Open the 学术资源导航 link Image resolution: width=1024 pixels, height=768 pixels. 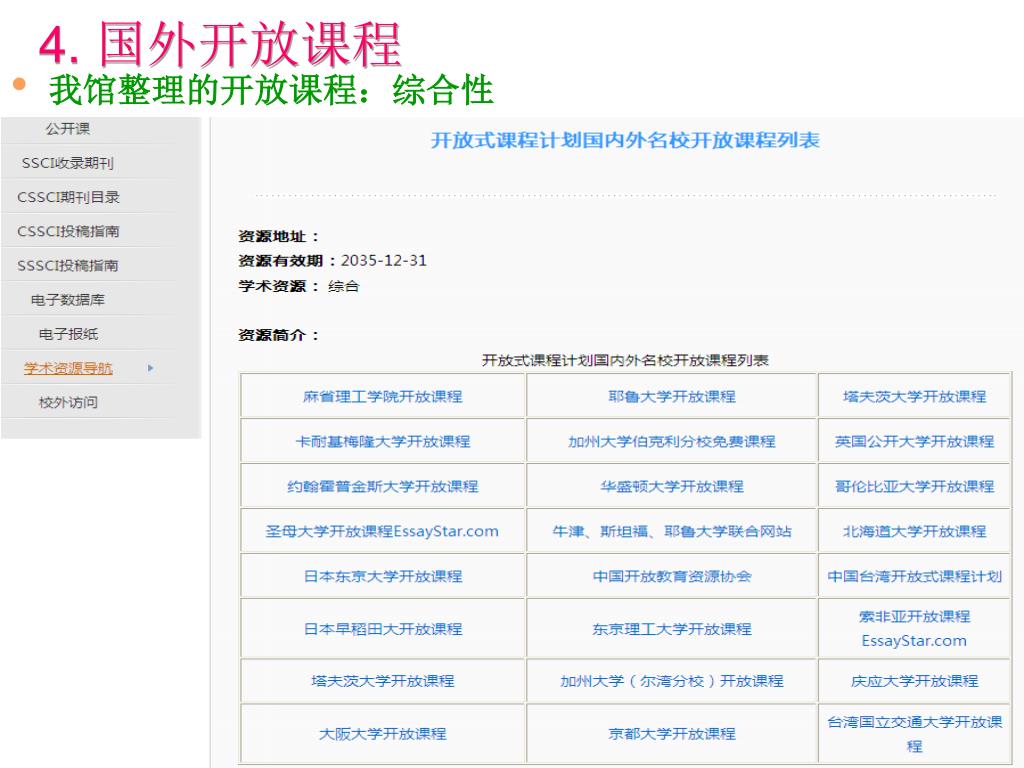[x=68, y=368]
